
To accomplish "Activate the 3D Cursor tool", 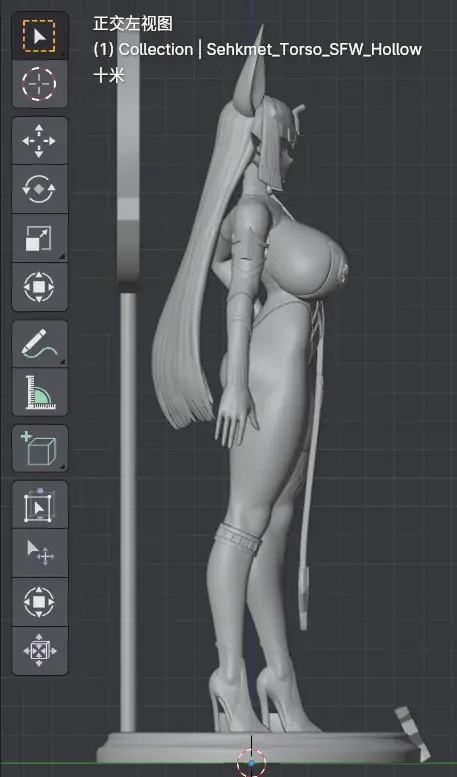I will pyautogui.click(x=39, y=83).
